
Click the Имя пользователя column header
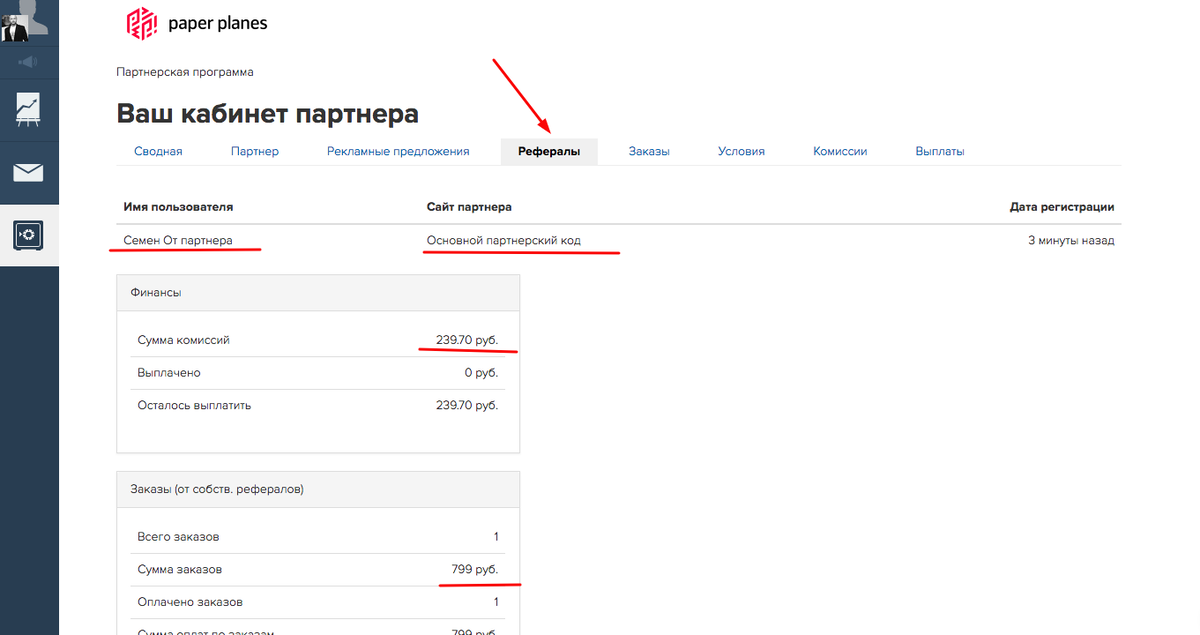pos(178,207)
